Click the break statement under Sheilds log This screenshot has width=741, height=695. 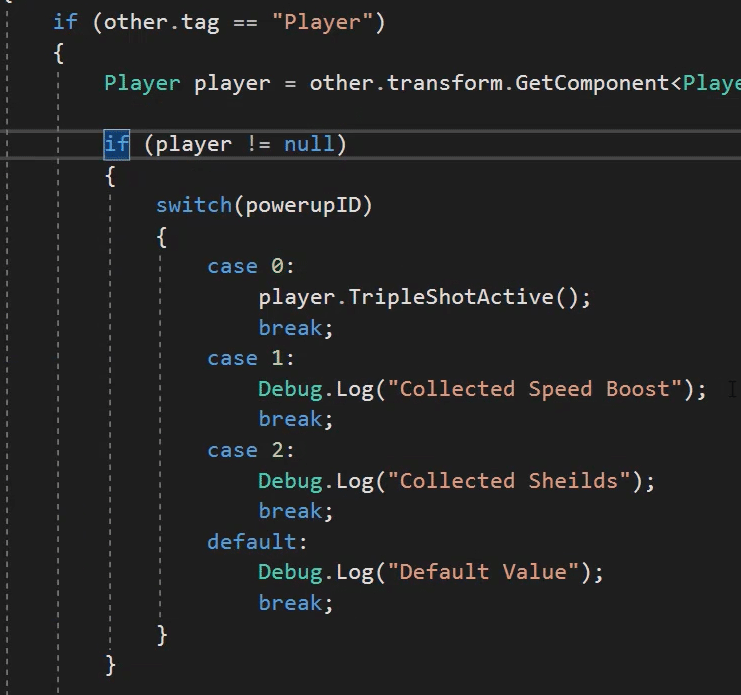coord(290,511)
